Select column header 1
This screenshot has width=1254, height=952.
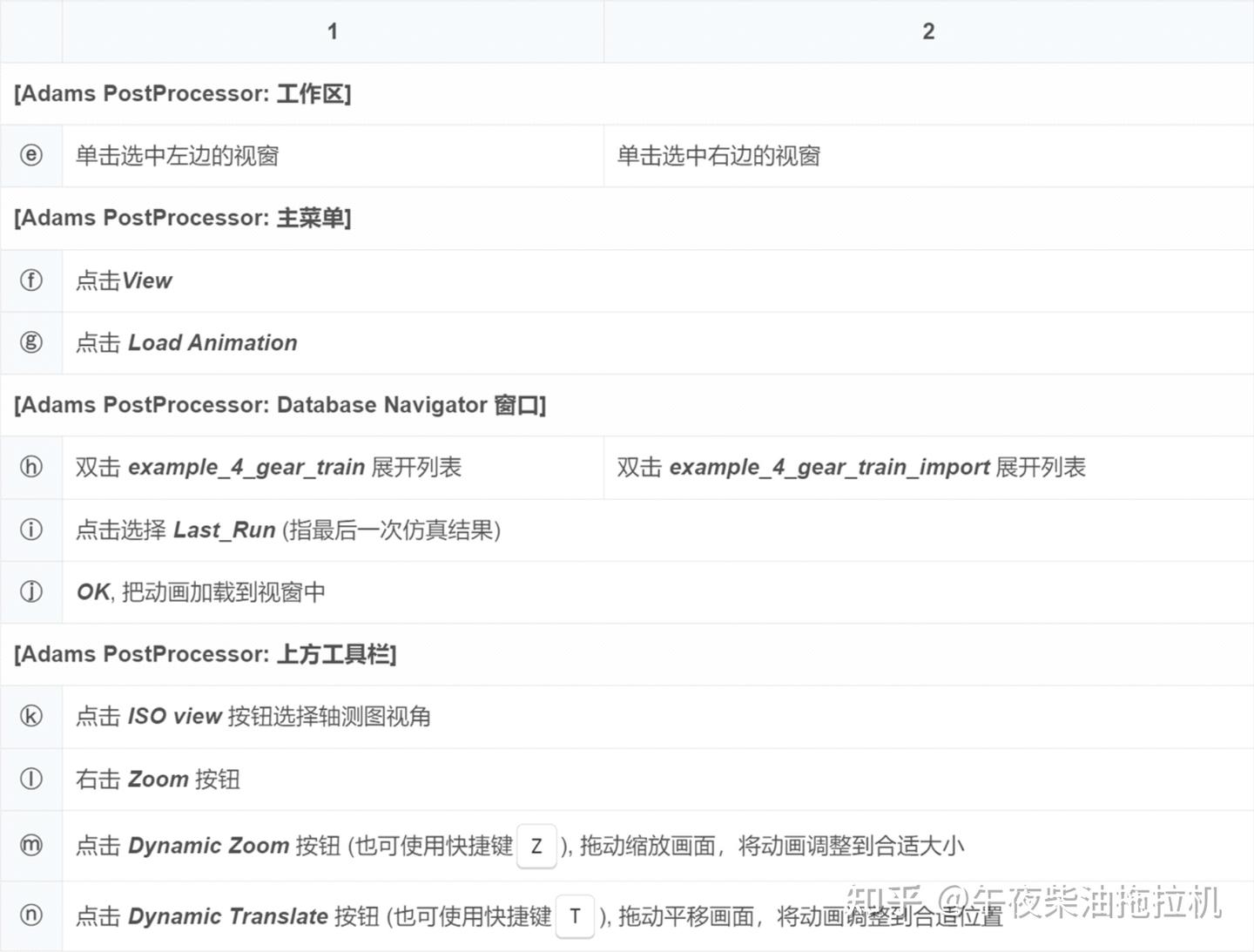pyautogui.click(x=333, y=30)
